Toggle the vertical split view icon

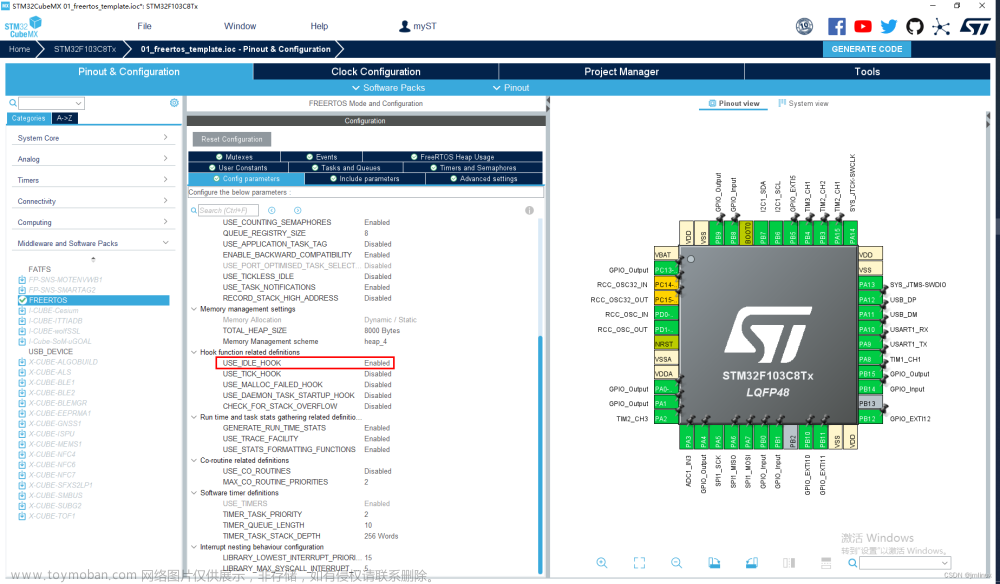[x=789, y=562]
